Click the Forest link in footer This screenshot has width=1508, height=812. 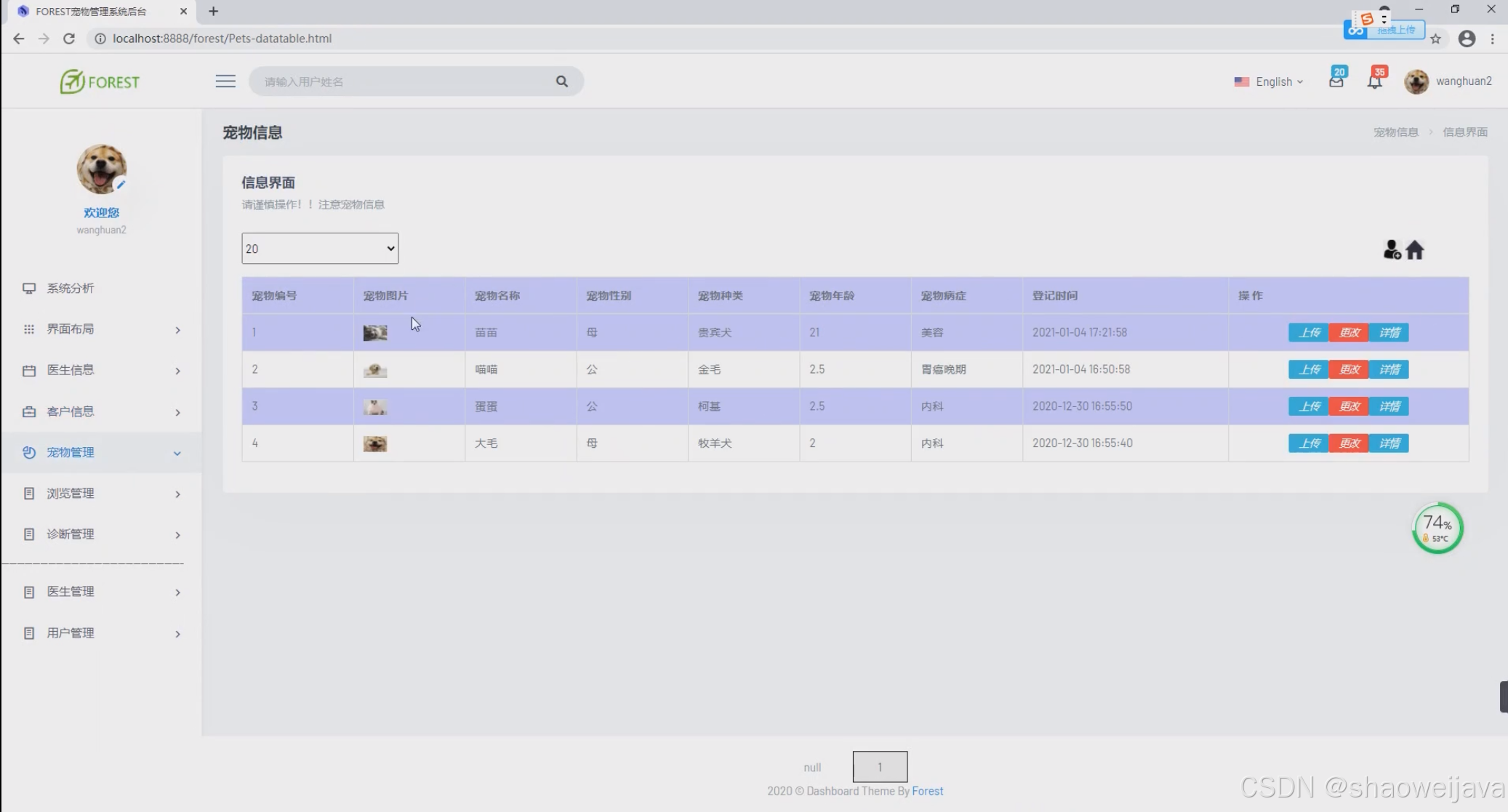927,791
